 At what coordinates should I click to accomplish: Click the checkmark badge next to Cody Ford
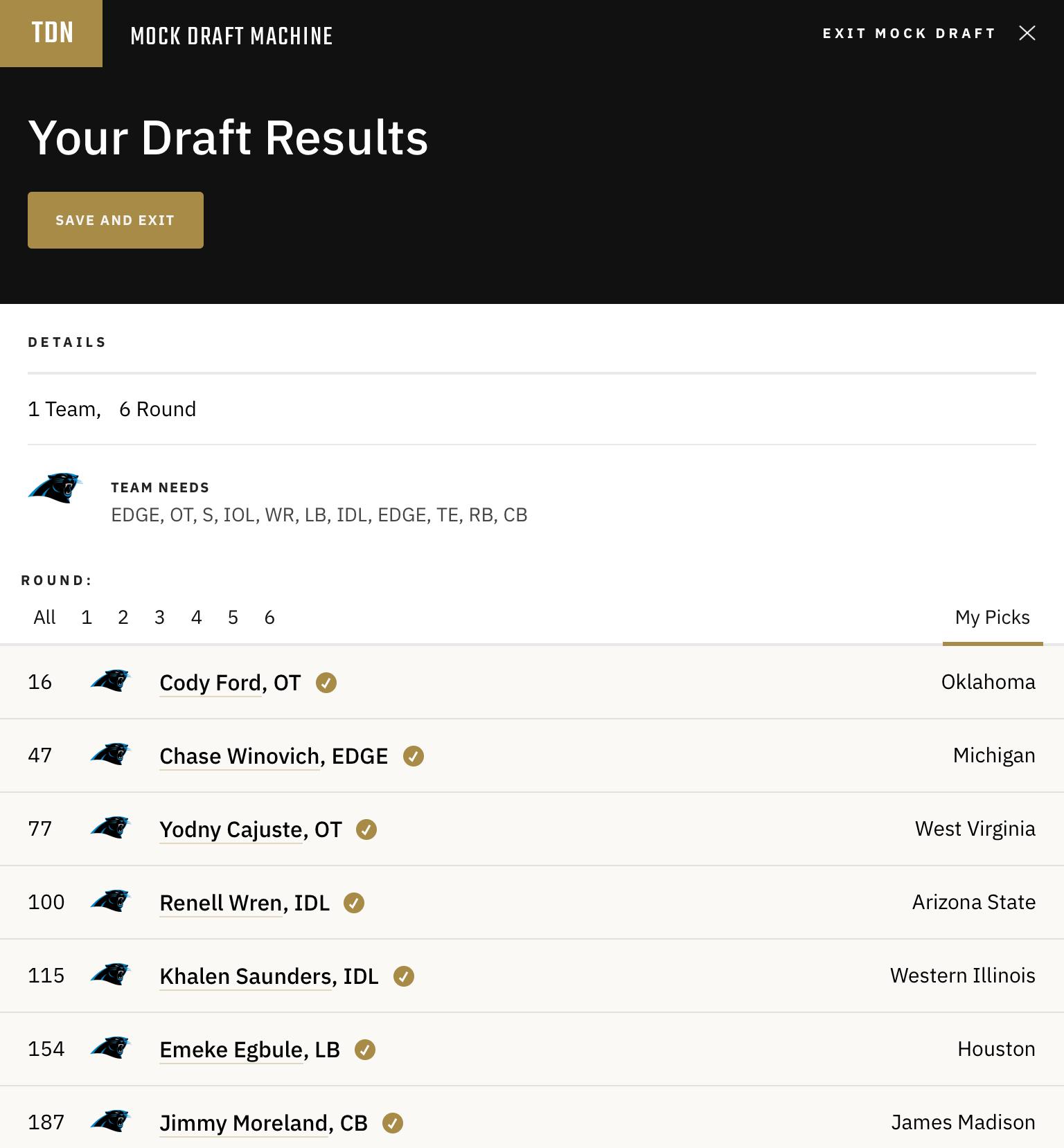pos(326,683)
